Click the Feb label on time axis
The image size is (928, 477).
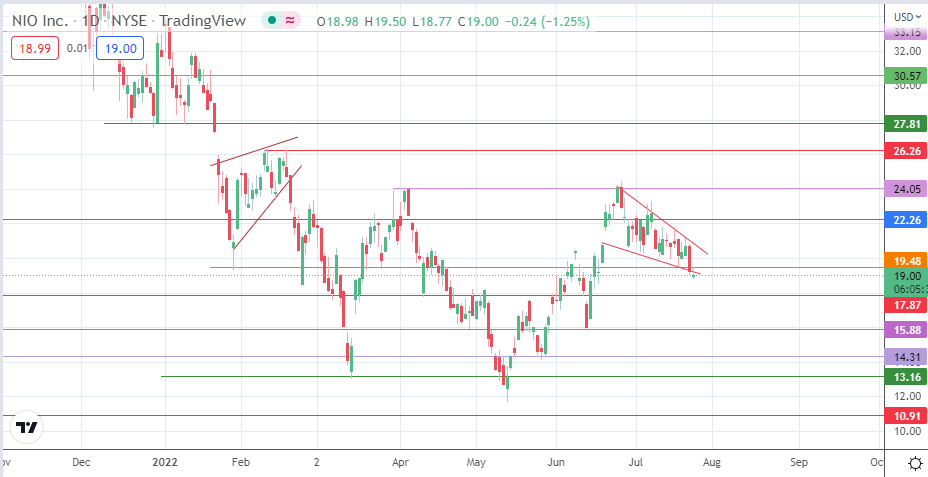pyautogui.click(x=241, y=462)
